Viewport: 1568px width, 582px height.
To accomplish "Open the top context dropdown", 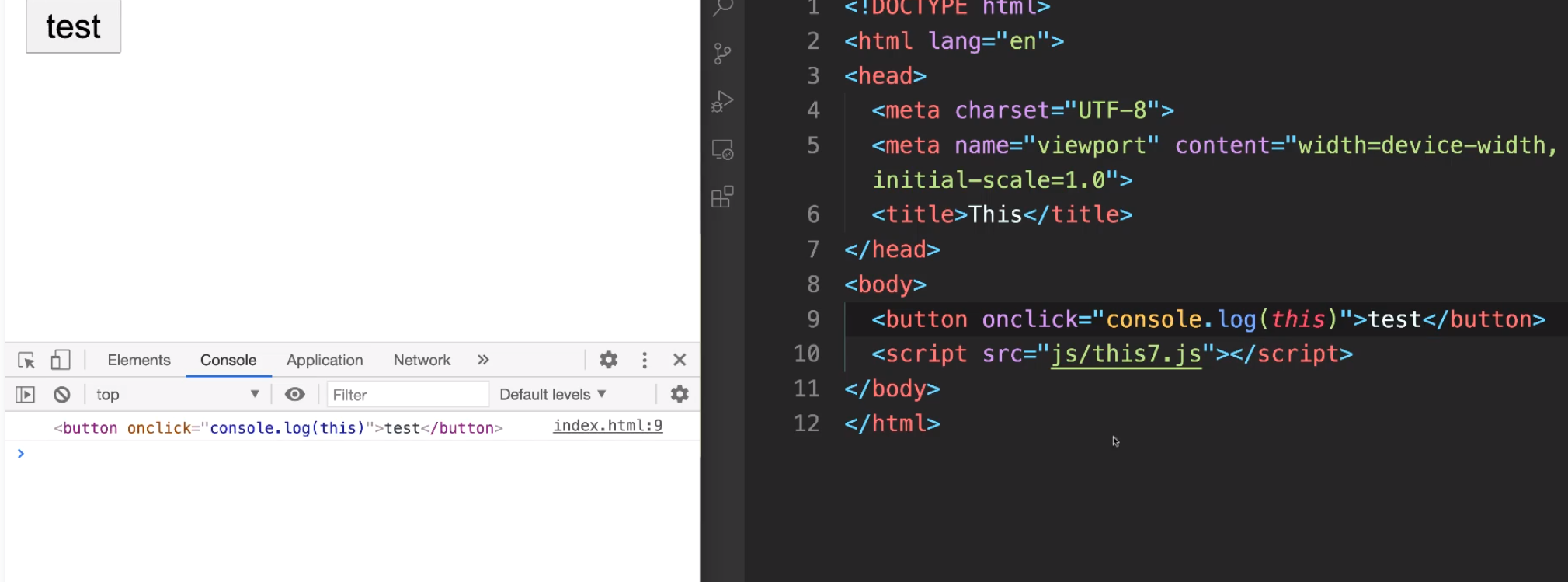I will pyautogui.click(x=177, y=395).
